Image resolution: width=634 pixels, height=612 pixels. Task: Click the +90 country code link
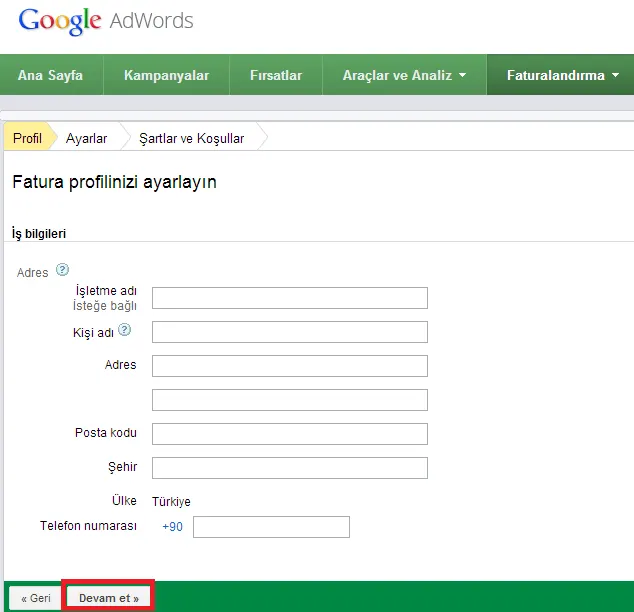tap(172, 527)
